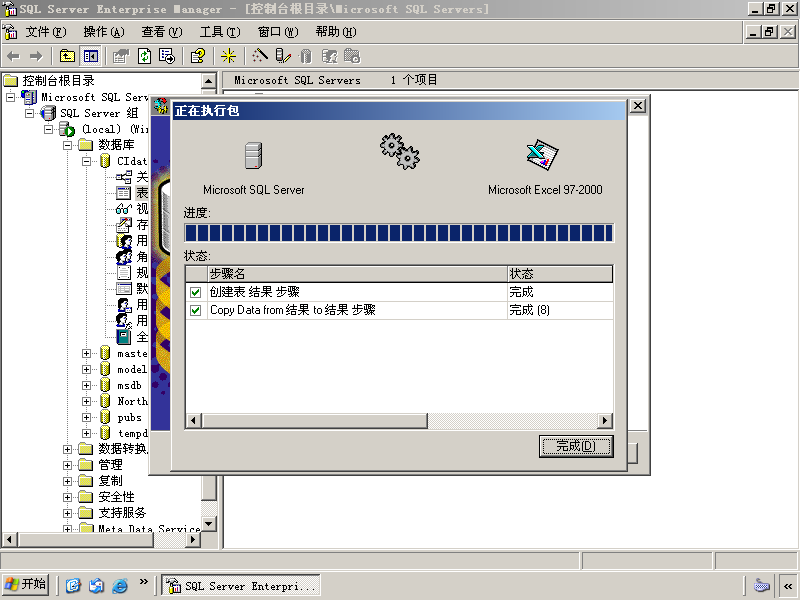Open the 窗口(W) menu
Screen dimensions: 800x600
click(x=278, y=32)
